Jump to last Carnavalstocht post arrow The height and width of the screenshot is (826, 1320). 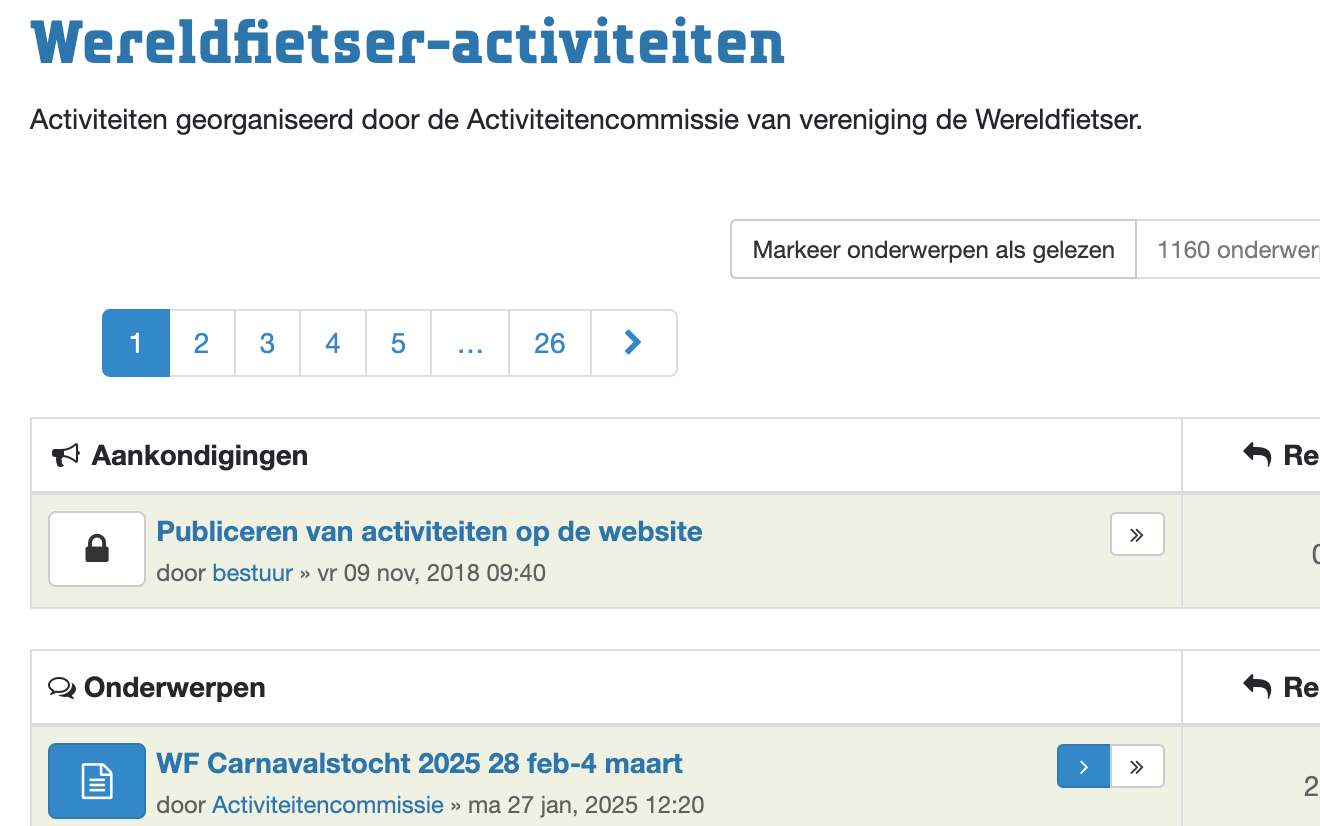(x=1137, y=767)
